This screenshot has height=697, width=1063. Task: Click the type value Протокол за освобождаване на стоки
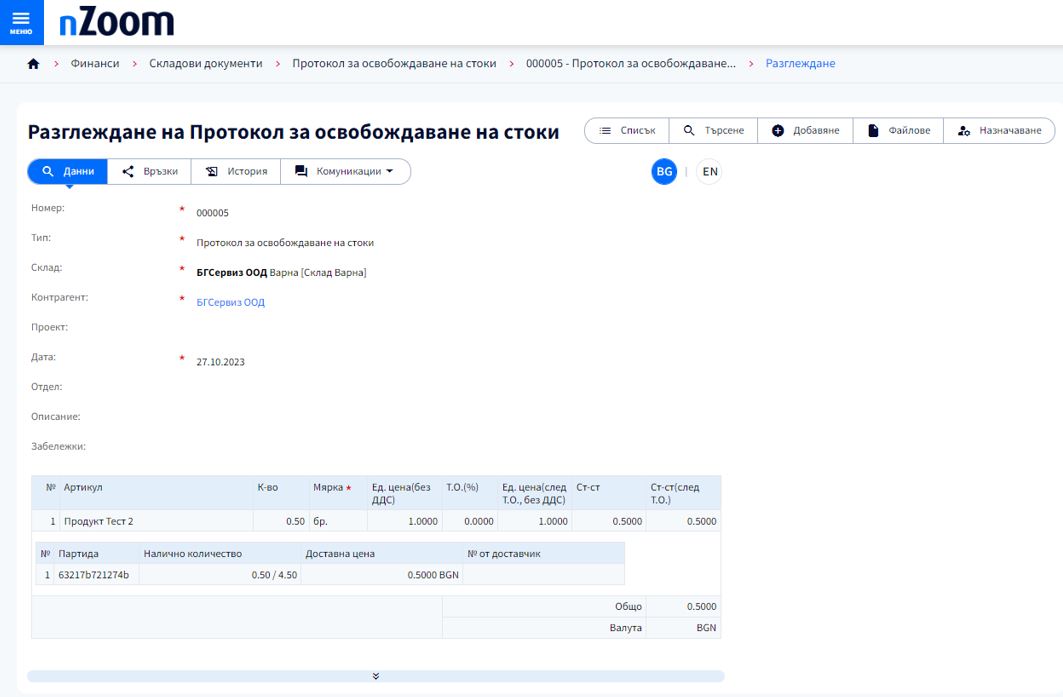tap(285, 243)
